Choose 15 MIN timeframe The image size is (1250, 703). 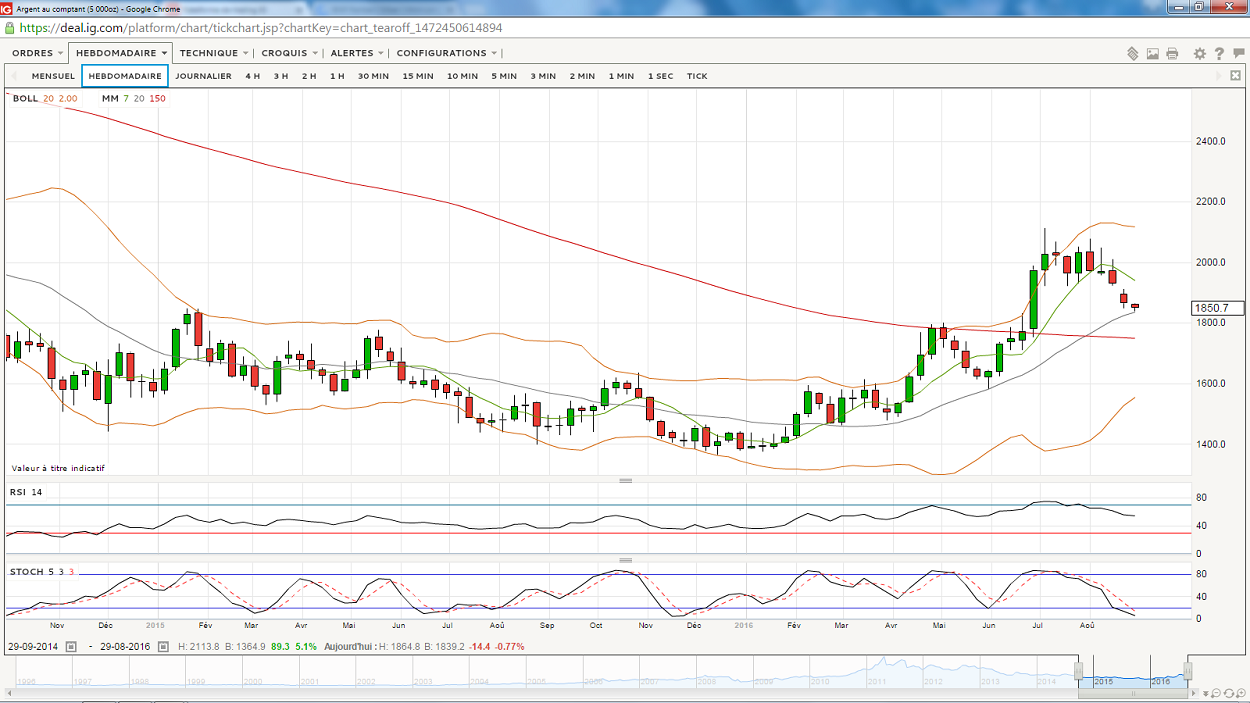point(418,76)
